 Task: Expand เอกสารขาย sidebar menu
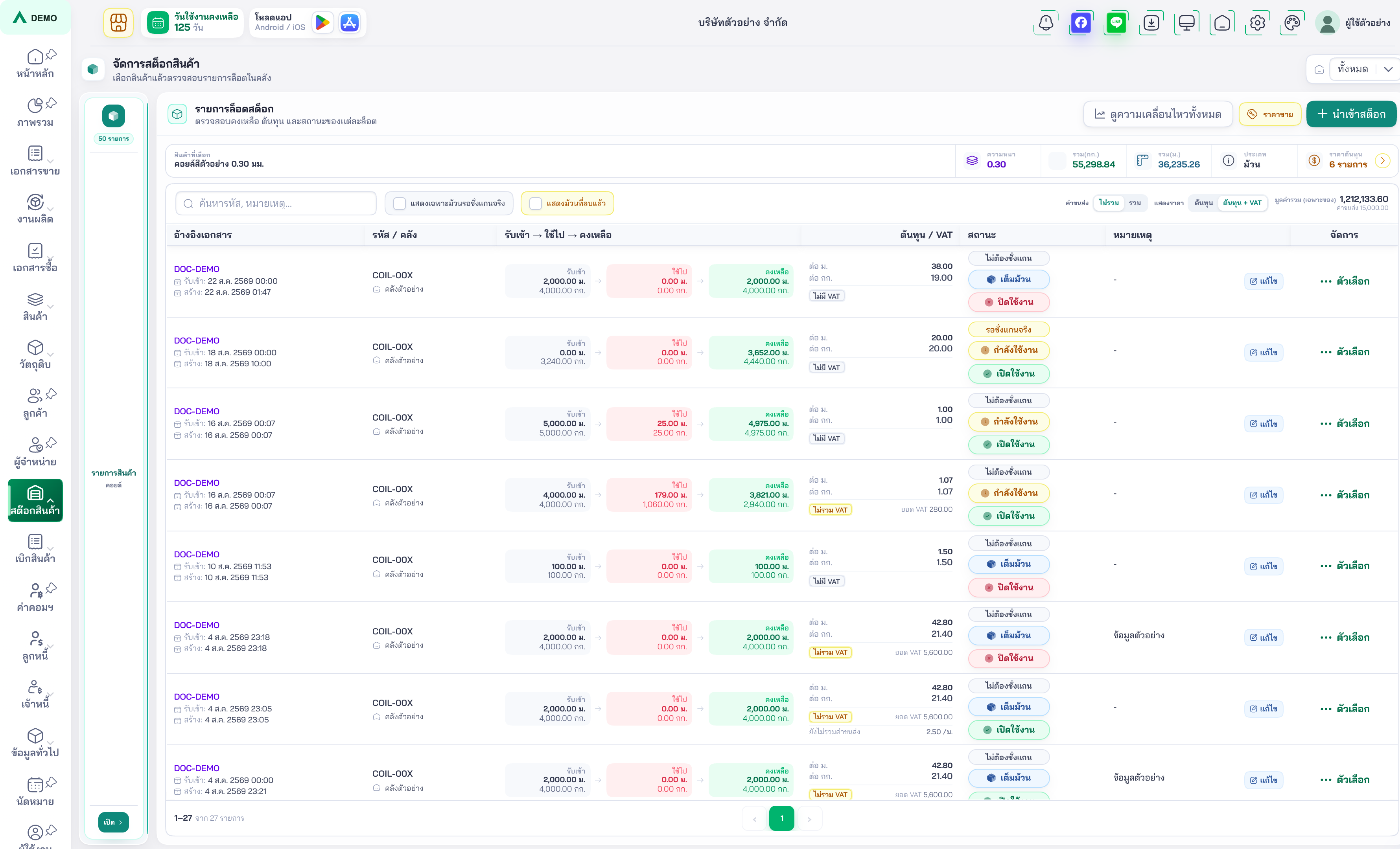click(35, 161)
